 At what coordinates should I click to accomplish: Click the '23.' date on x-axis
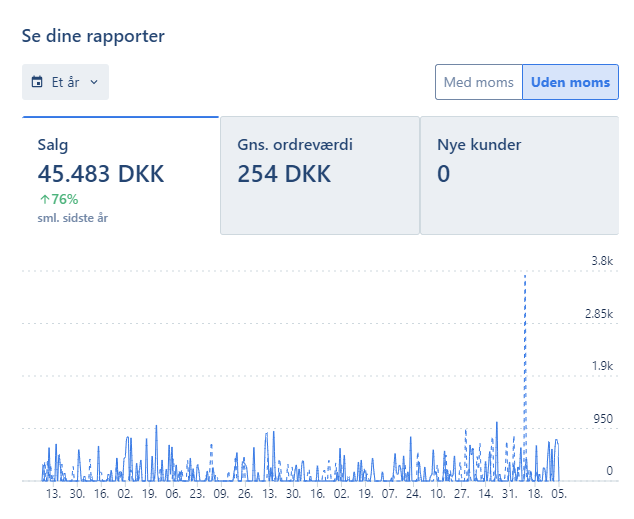click(x=197, y=494)
